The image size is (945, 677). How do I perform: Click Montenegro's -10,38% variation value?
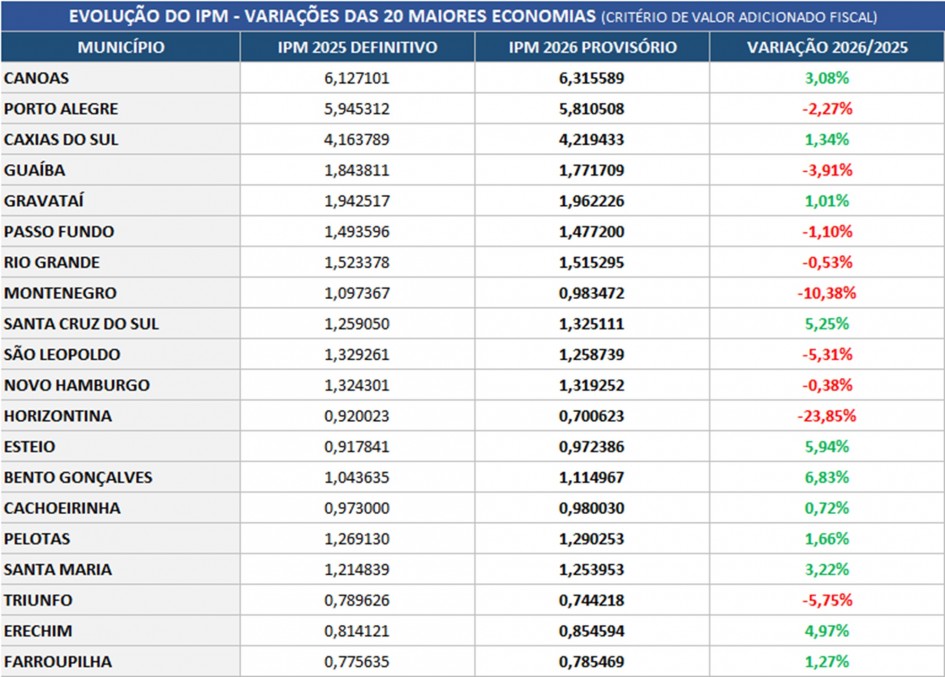827,293
